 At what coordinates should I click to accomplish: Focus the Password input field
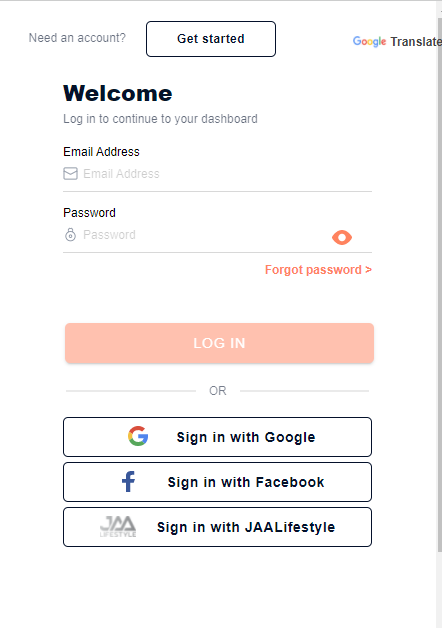click(204, 235)
